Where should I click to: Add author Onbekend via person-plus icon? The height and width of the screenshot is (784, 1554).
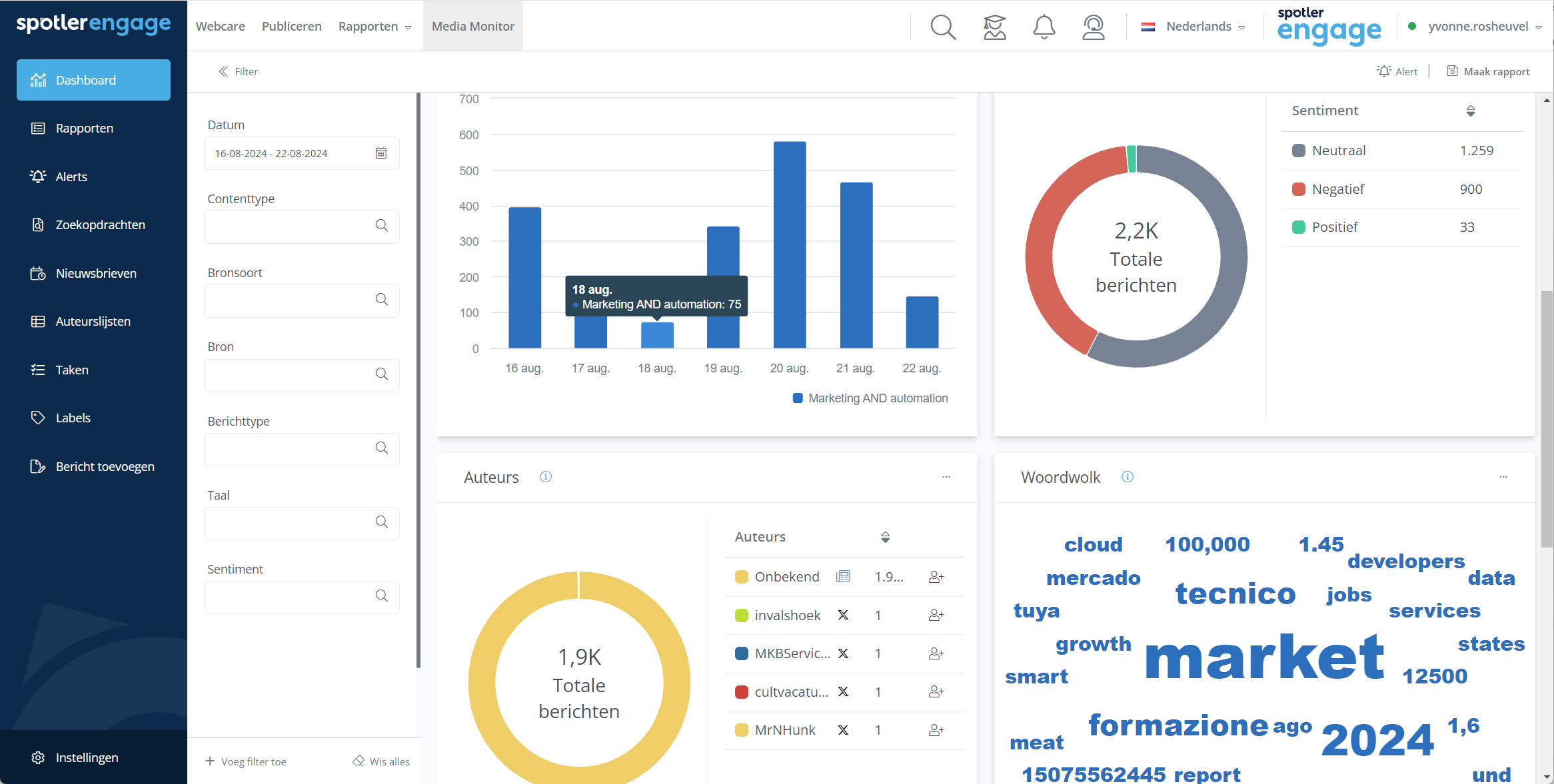(x=936, y=577)
